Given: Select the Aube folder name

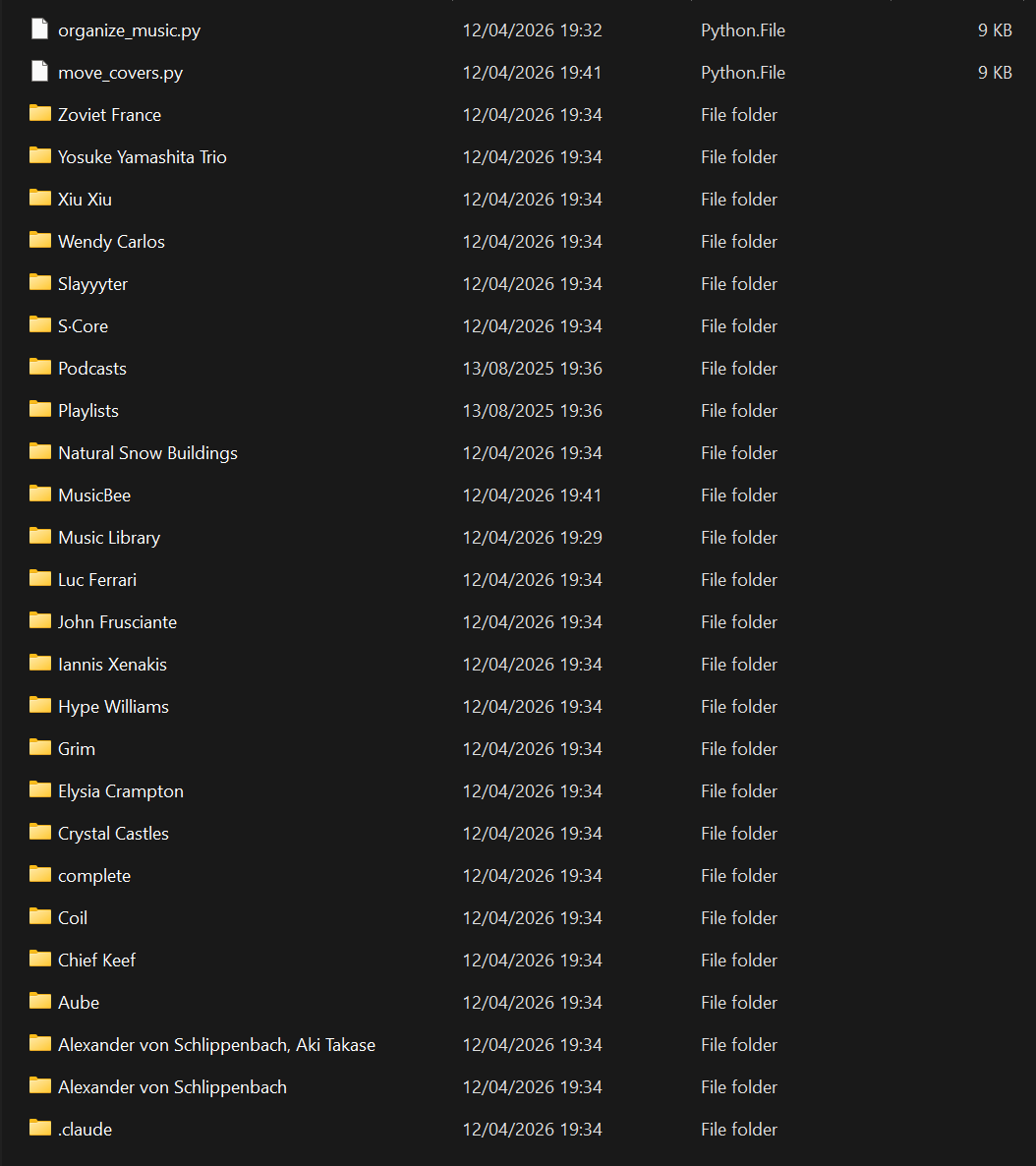Looking at the screenshot, I should point(79,1003).
